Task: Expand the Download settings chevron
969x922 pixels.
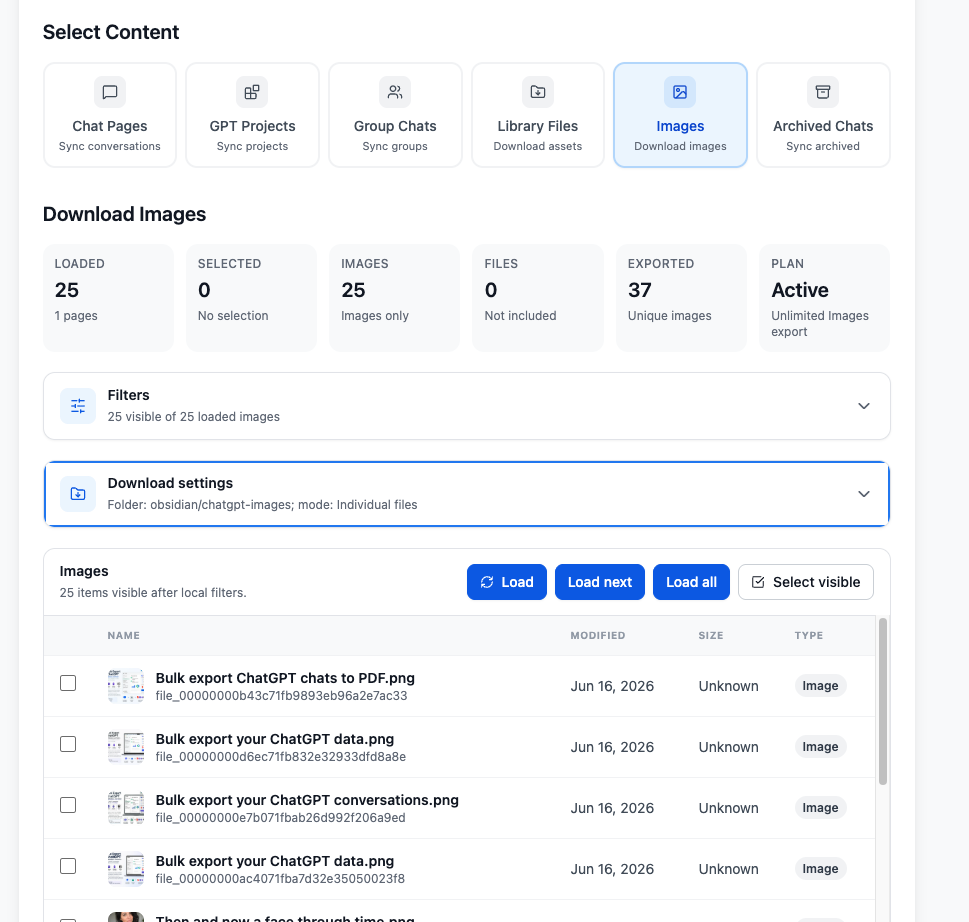Action: pyautogui.click(x=863, y=494)
